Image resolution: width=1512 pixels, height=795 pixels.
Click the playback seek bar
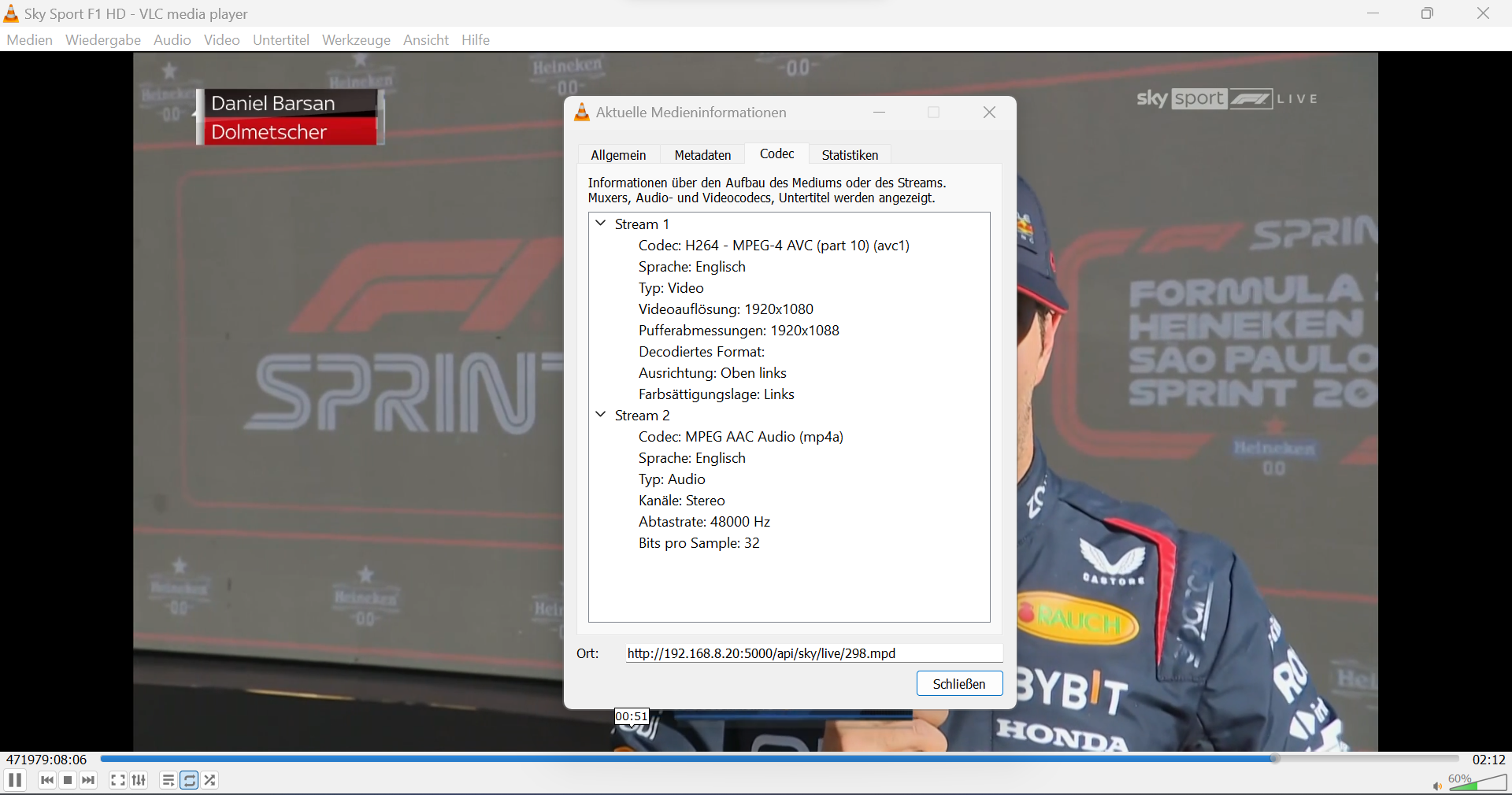click(x=780, y=759)
